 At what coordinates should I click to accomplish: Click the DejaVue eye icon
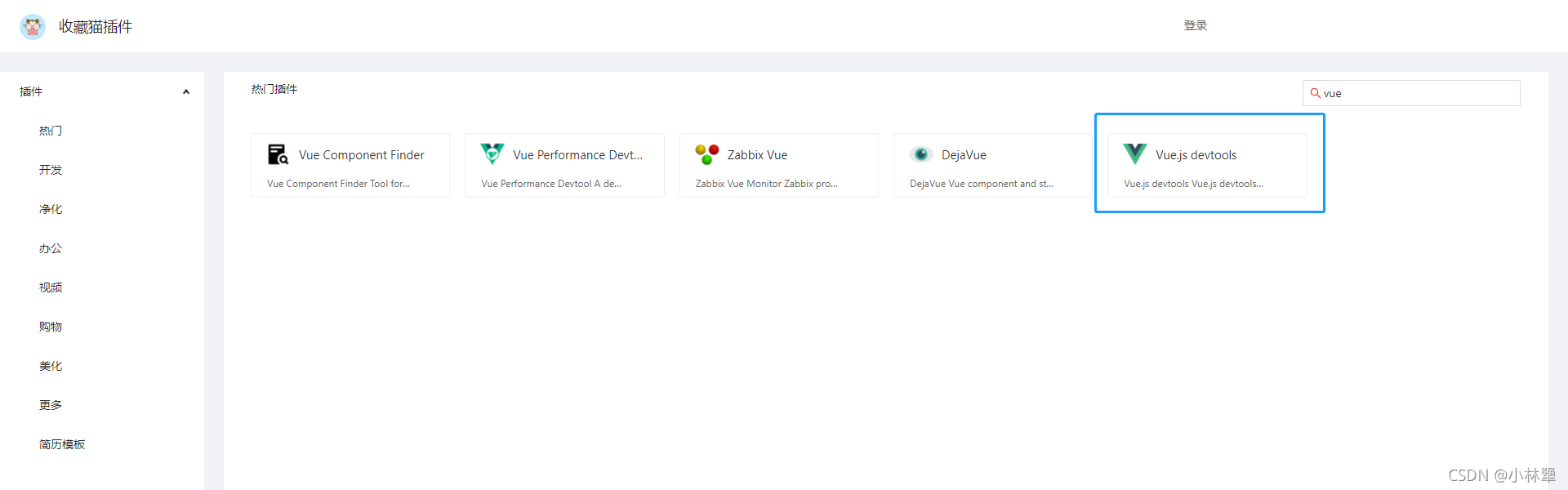921,154
